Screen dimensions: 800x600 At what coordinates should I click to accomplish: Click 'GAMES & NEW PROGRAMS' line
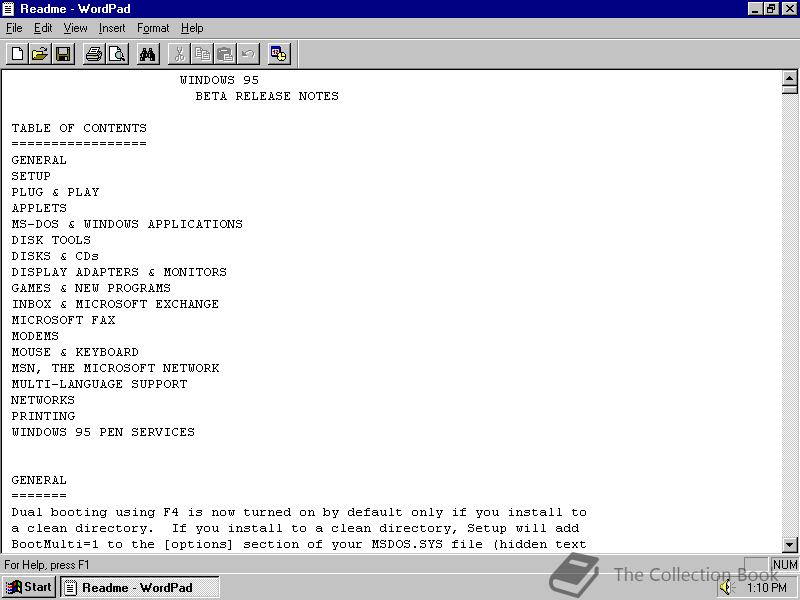(91, 288)
